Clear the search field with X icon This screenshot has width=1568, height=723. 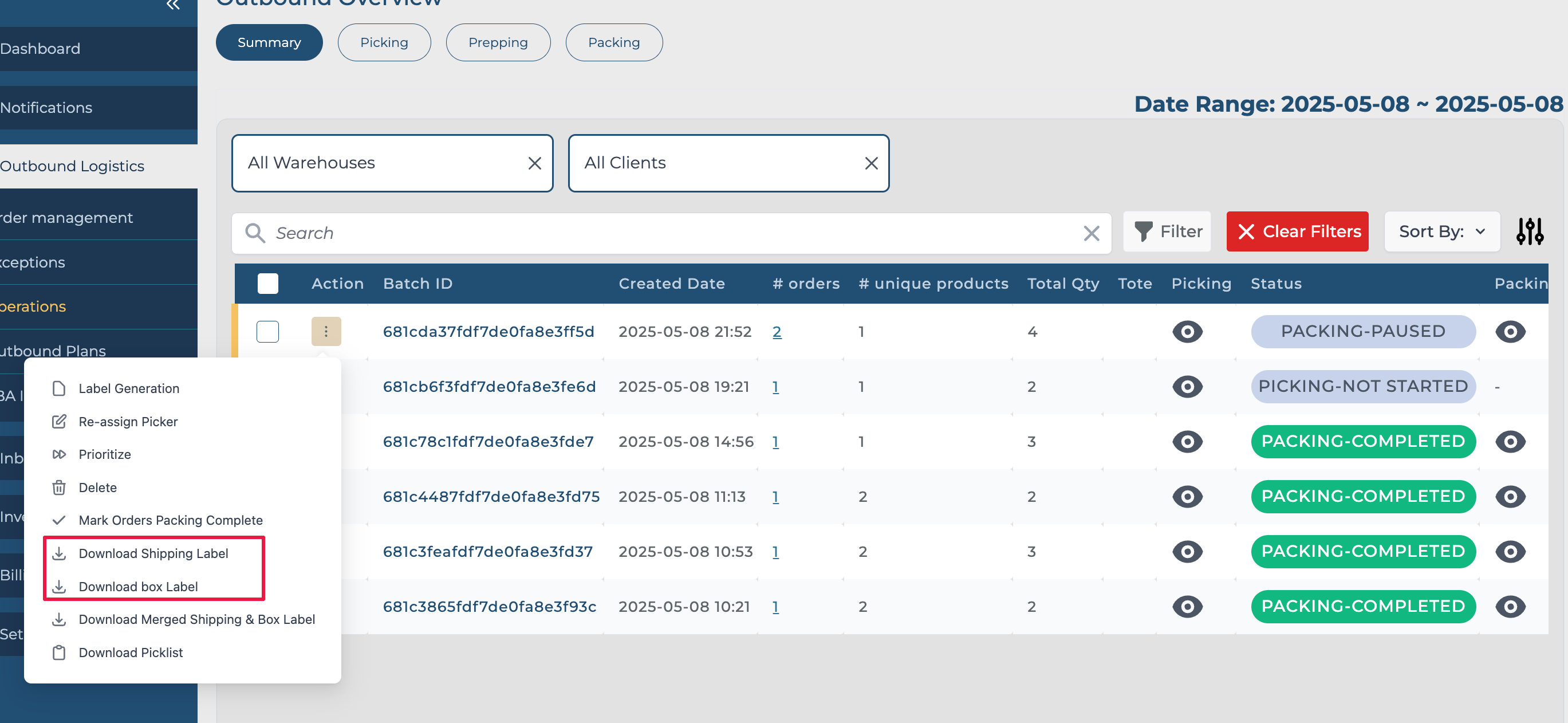pos(1091,233)
